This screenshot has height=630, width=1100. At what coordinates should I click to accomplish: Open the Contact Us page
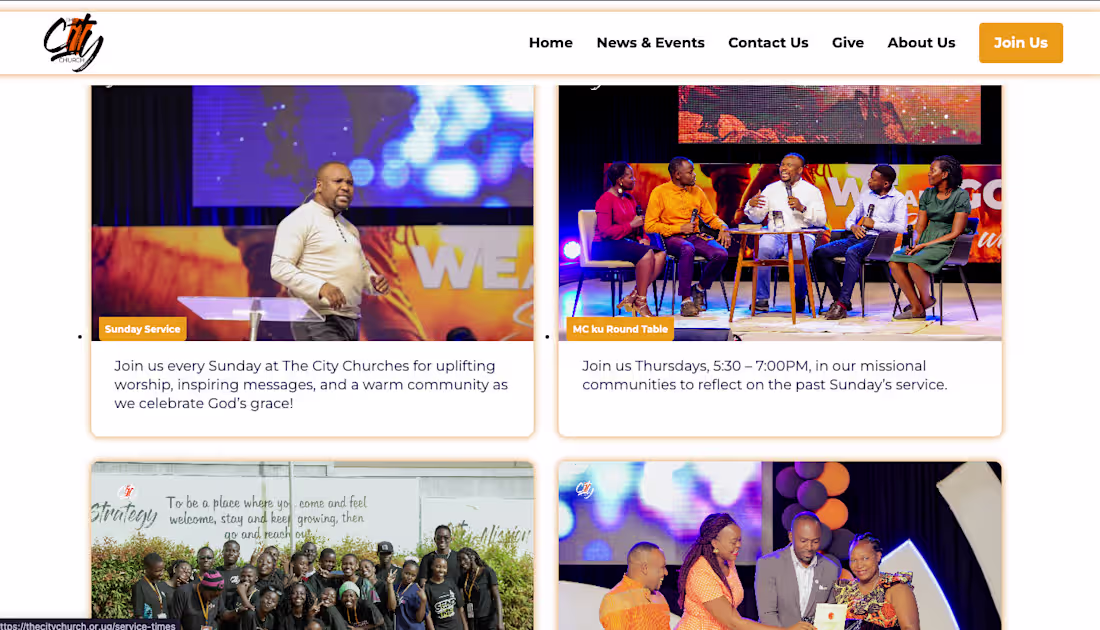[768, 43]
